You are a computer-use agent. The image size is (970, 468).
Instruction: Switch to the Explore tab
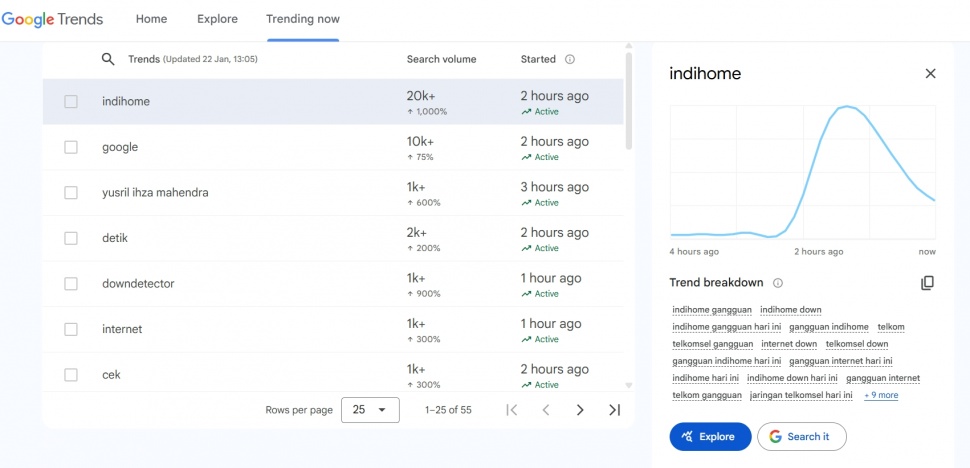(x=217, y=19)
